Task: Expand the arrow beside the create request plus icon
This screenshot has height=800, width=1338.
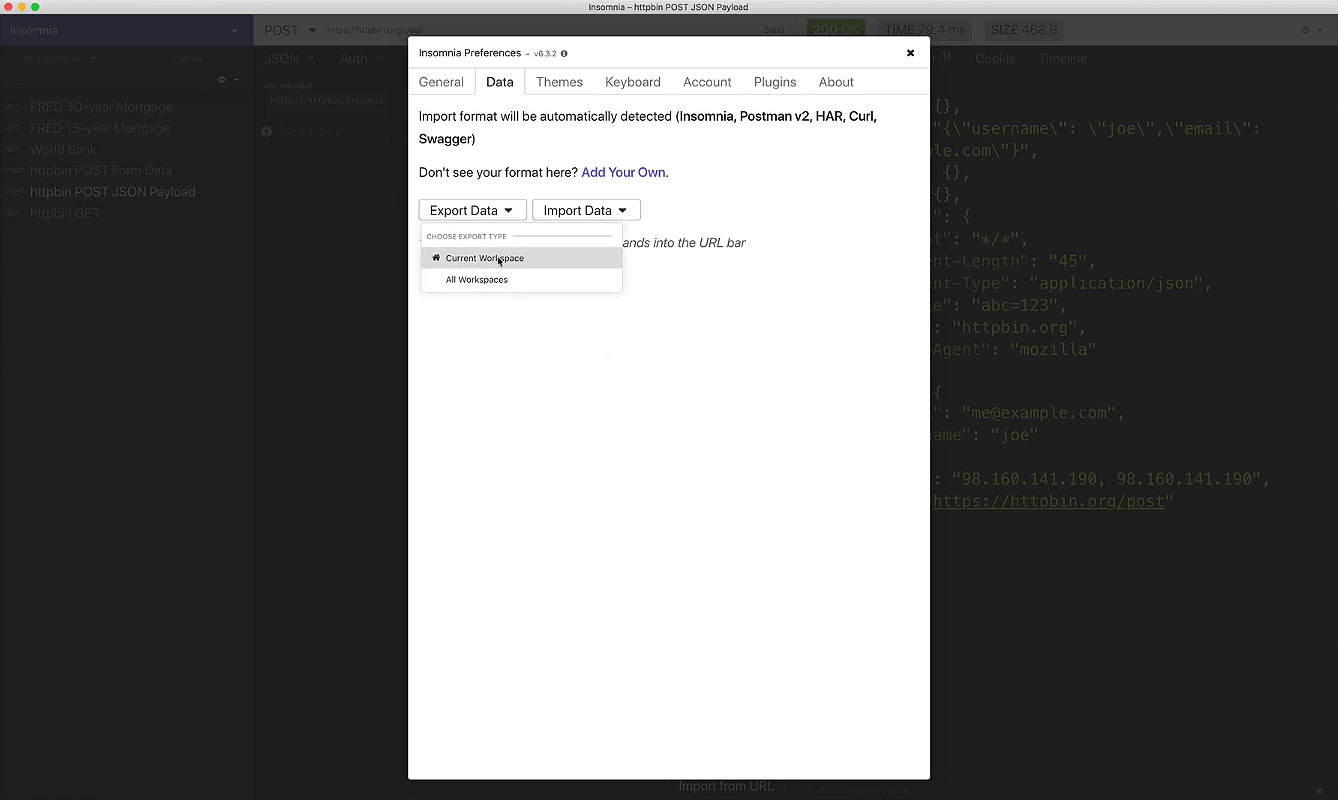Action: [237, 80]
